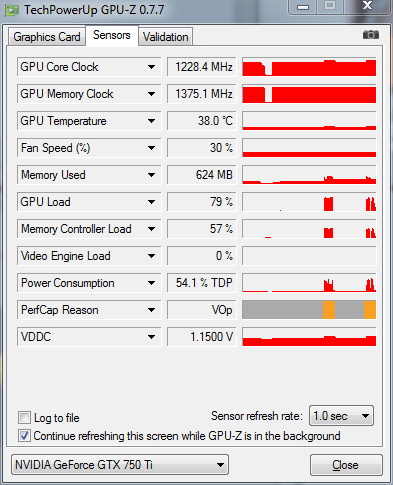Screen dimensions: 393x485
Task: Open the NVIDIA GeForce GTX 750 Ti selector
Action: tap(120, 464)
